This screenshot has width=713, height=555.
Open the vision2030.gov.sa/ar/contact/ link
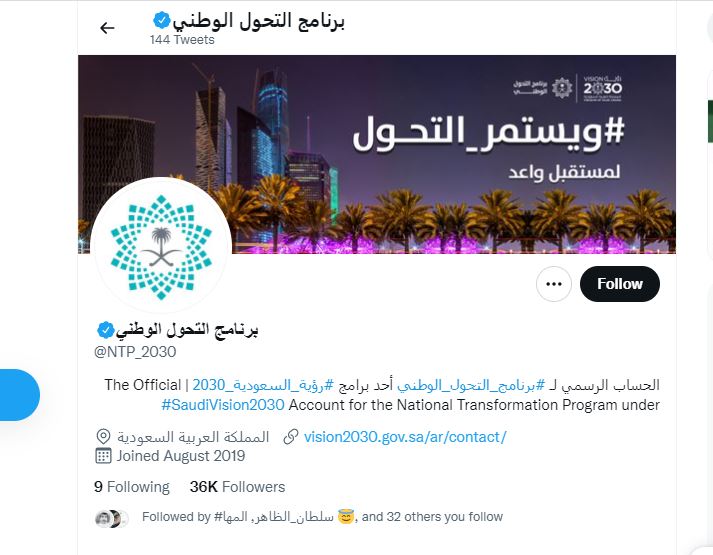pyautogui.click(x=405, y=437)
